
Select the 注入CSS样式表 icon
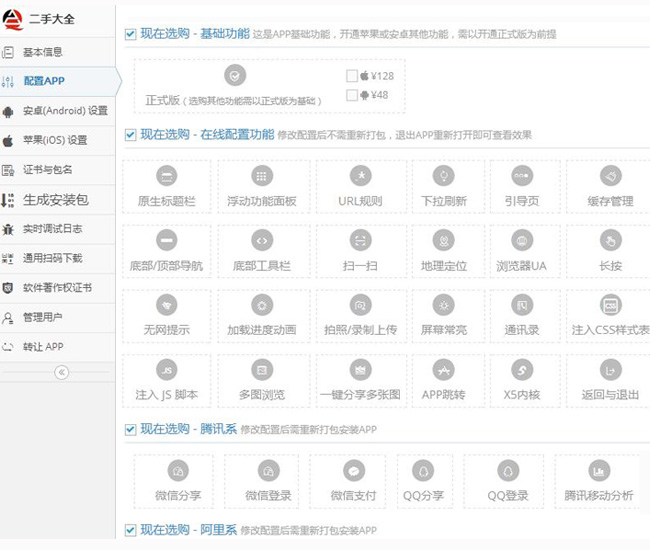coord(611,305)
